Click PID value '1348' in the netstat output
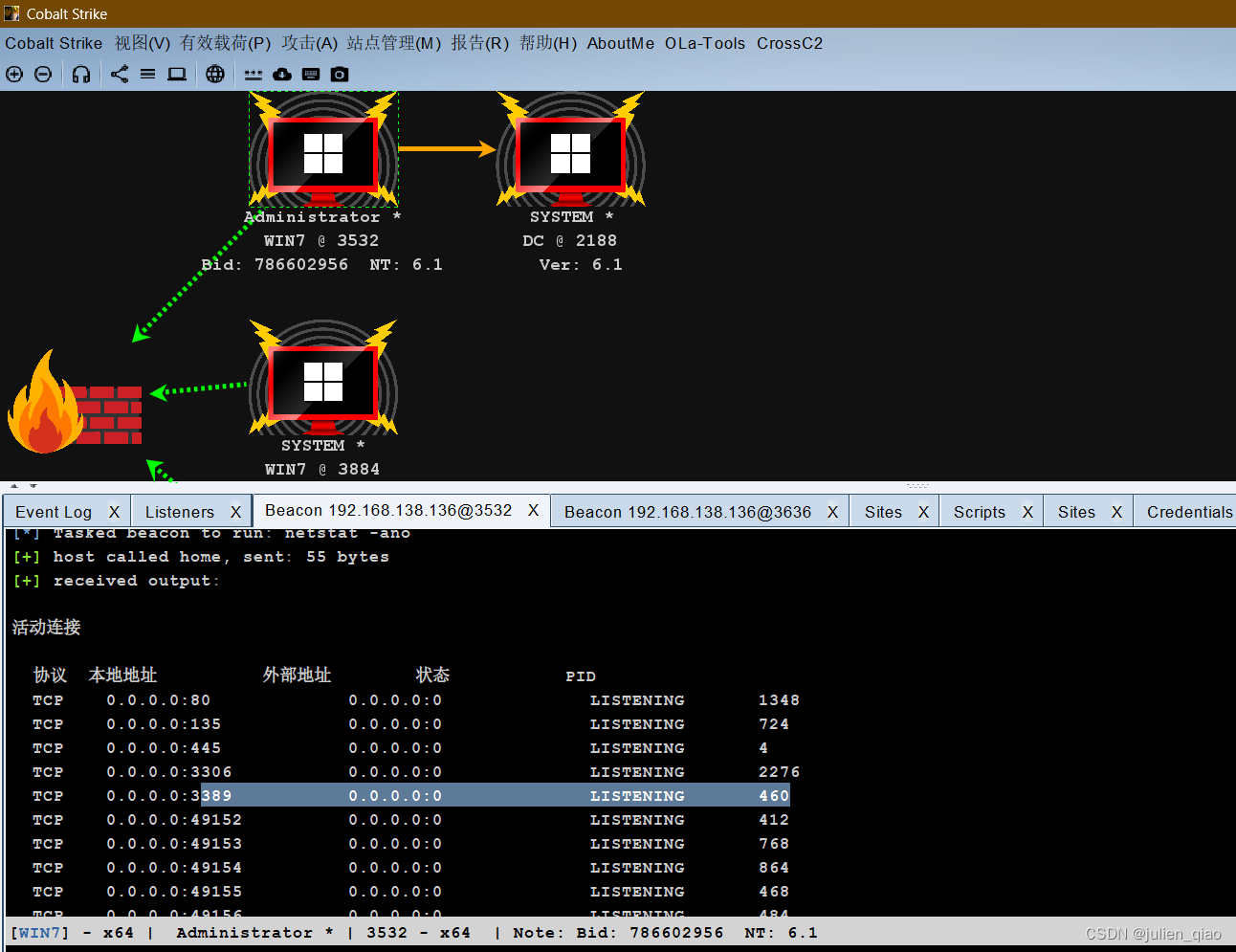Viewport: 1236px width, 952px height. (x=779, y=700)
